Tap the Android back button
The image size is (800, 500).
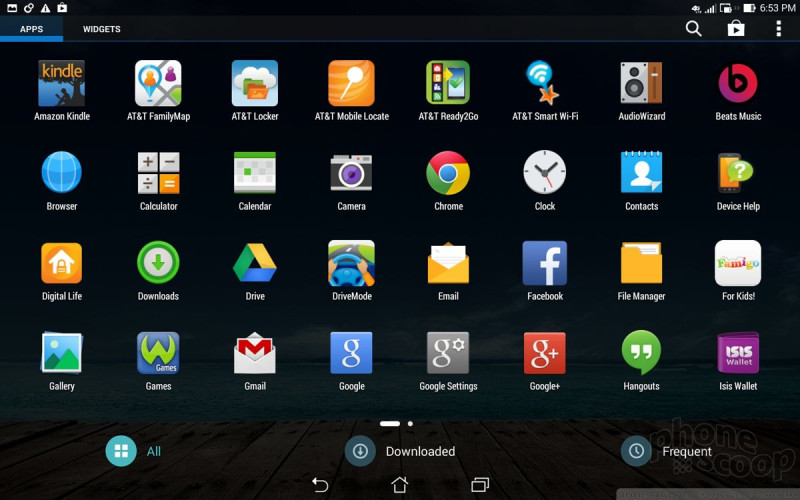pos(320,484)
